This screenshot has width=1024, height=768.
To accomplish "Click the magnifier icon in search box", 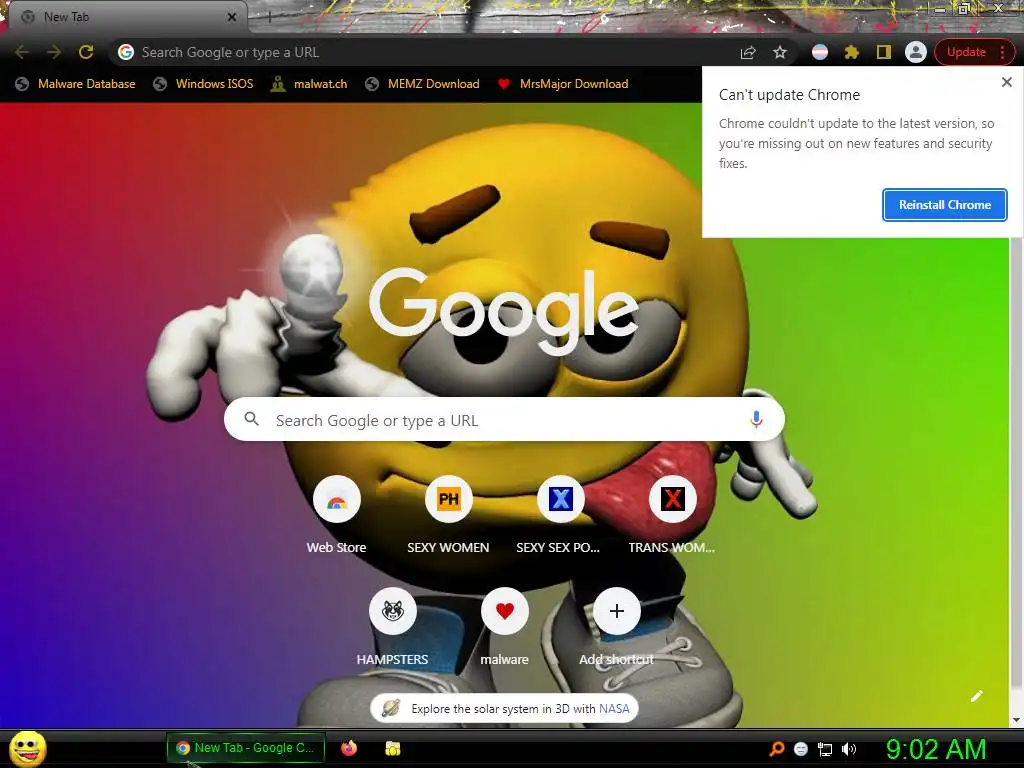I will (x=251, y=419).
